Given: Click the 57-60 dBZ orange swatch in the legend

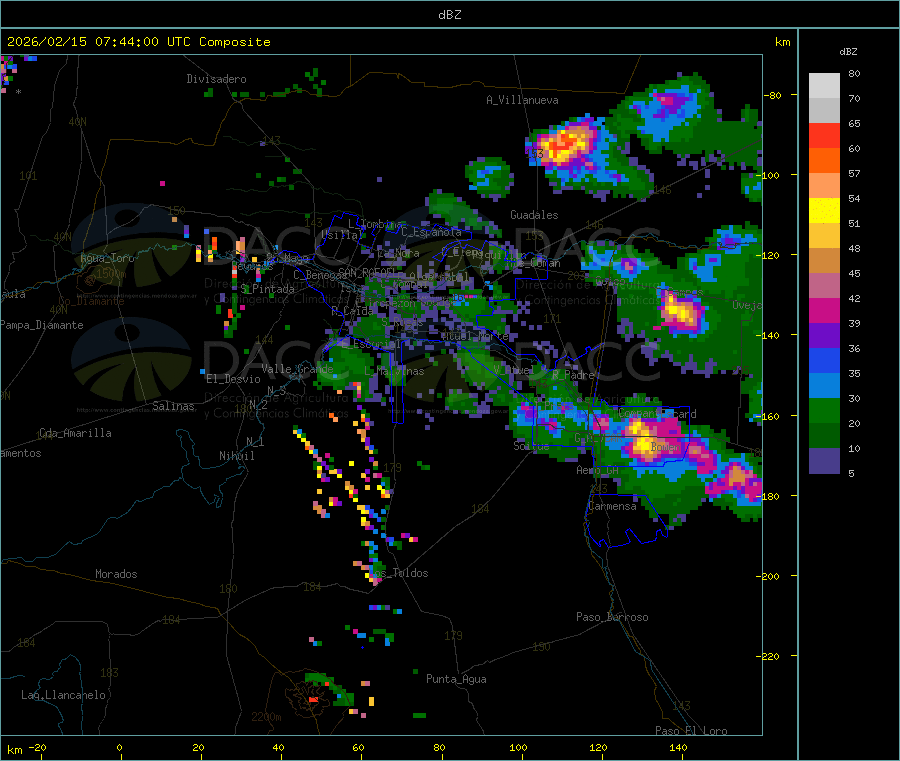Looking at the screenshot, I should click(x=824, y=161).
